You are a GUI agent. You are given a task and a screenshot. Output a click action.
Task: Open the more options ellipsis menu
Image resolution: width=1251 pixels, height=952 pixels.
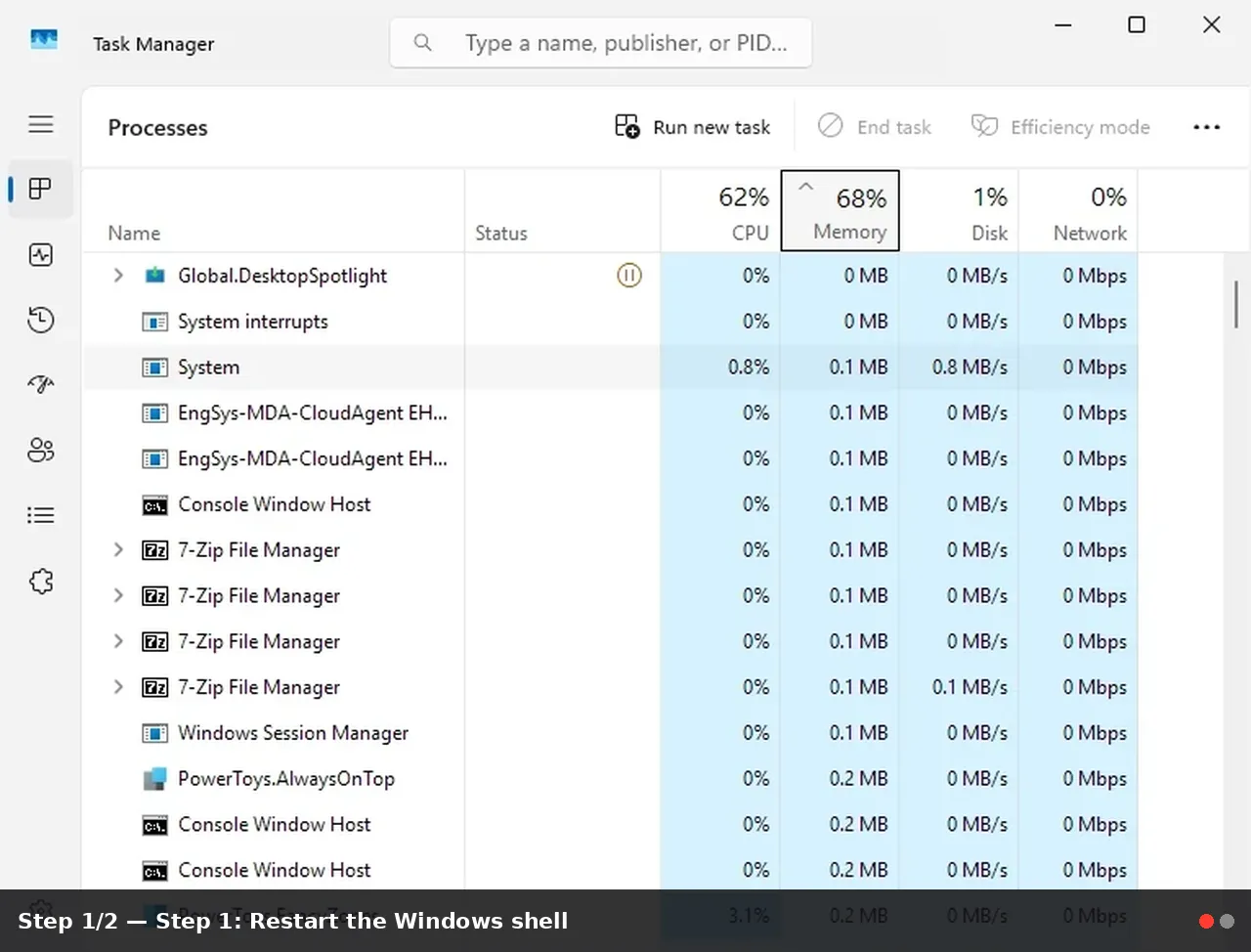(1207, 127)
